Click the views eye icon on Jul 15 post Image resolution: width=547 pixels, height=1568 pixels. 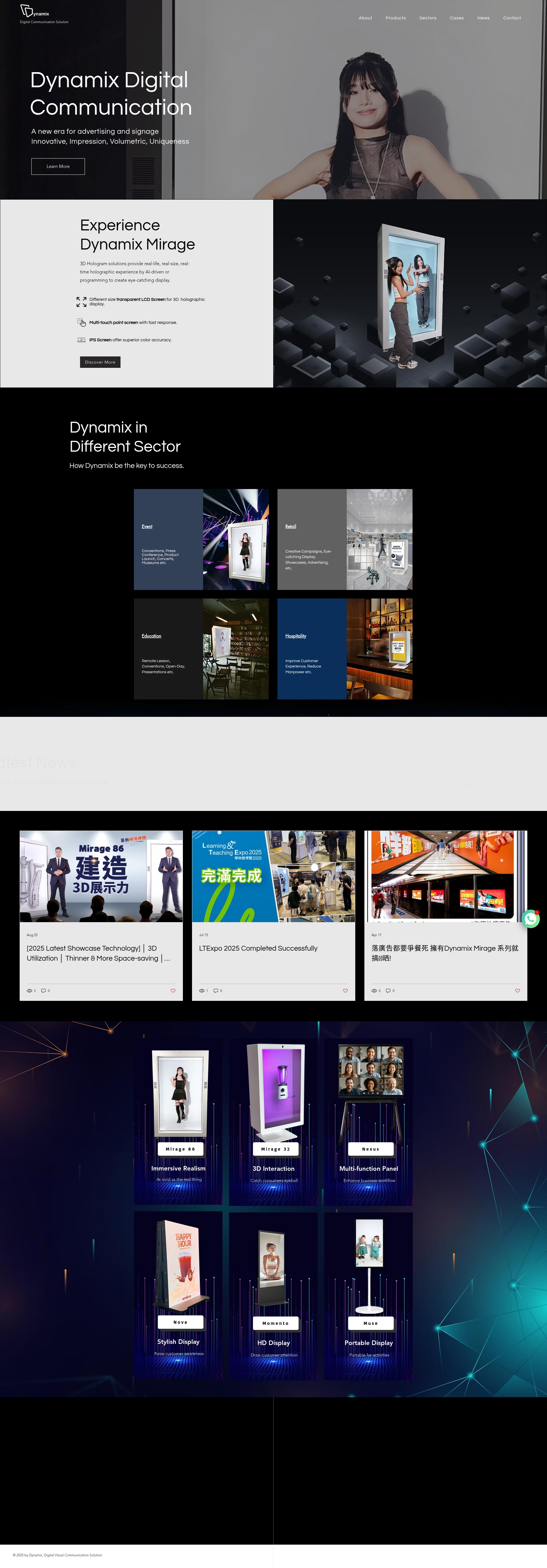point(201,990)
